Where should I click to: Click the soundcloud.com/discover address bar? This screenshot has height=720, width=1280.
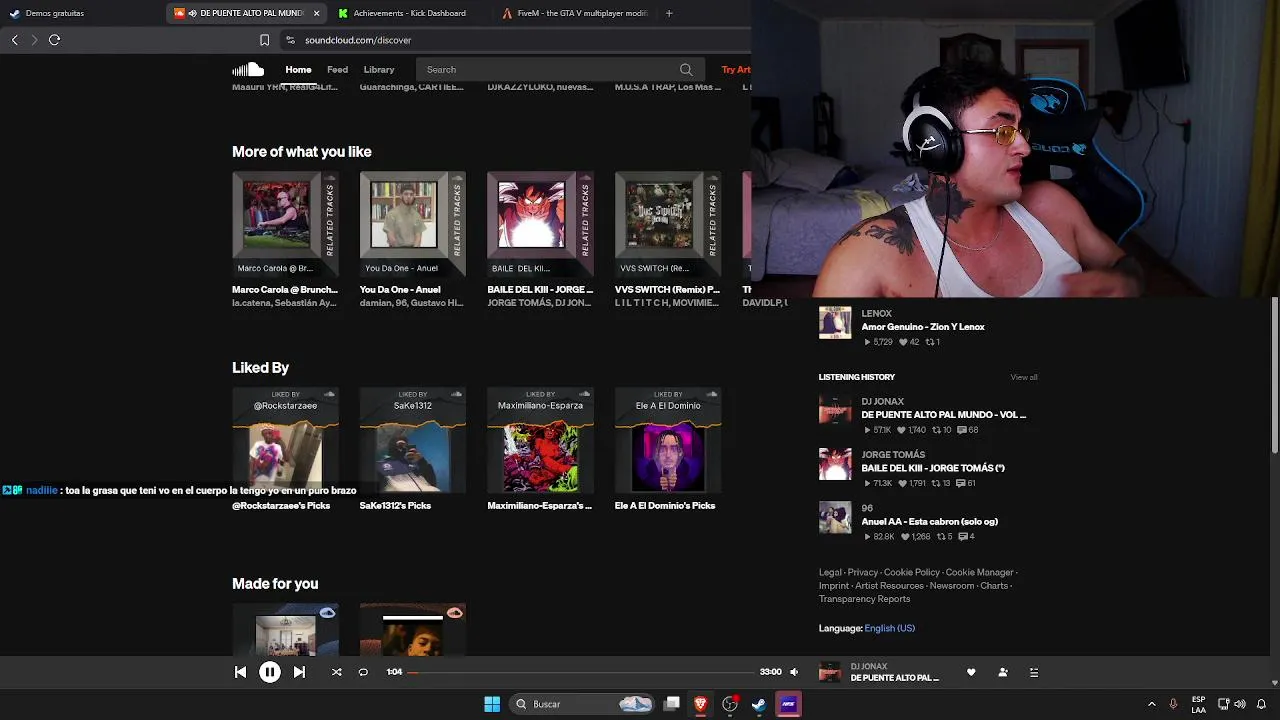pyautogui.click(x=358, y=40)
